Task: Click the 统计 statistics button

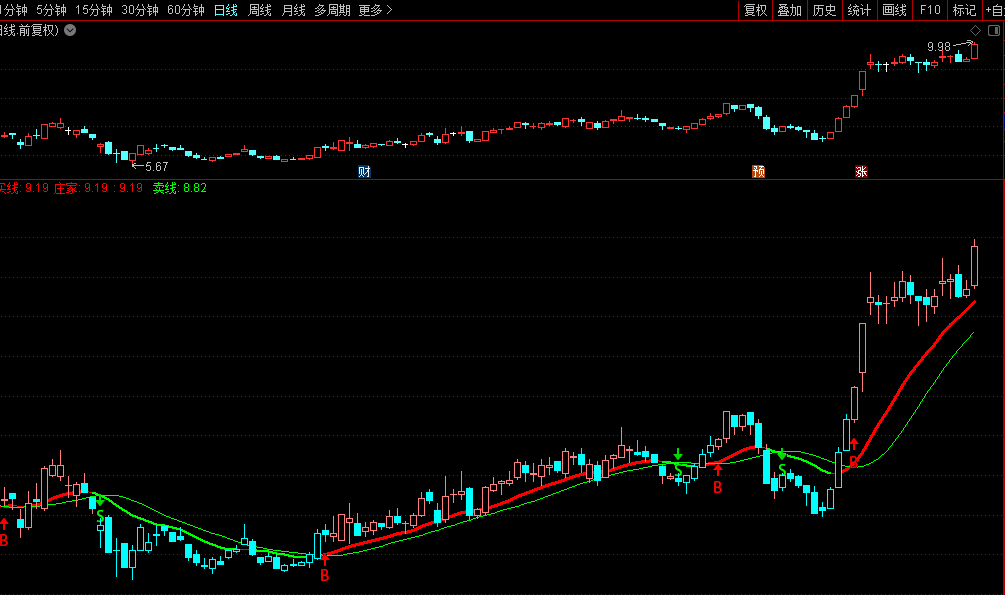Action: pyautogui.click(x=859, y=10)
